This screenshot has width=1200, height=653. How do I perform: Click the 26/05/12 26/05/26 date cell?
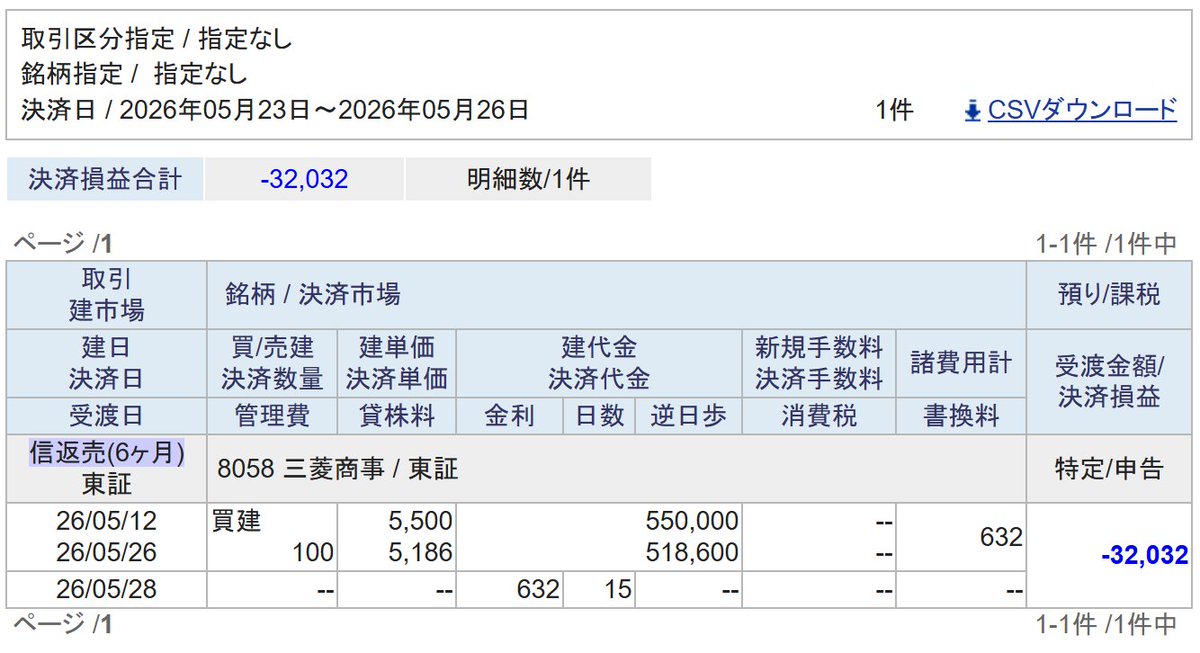coord(106,537)
